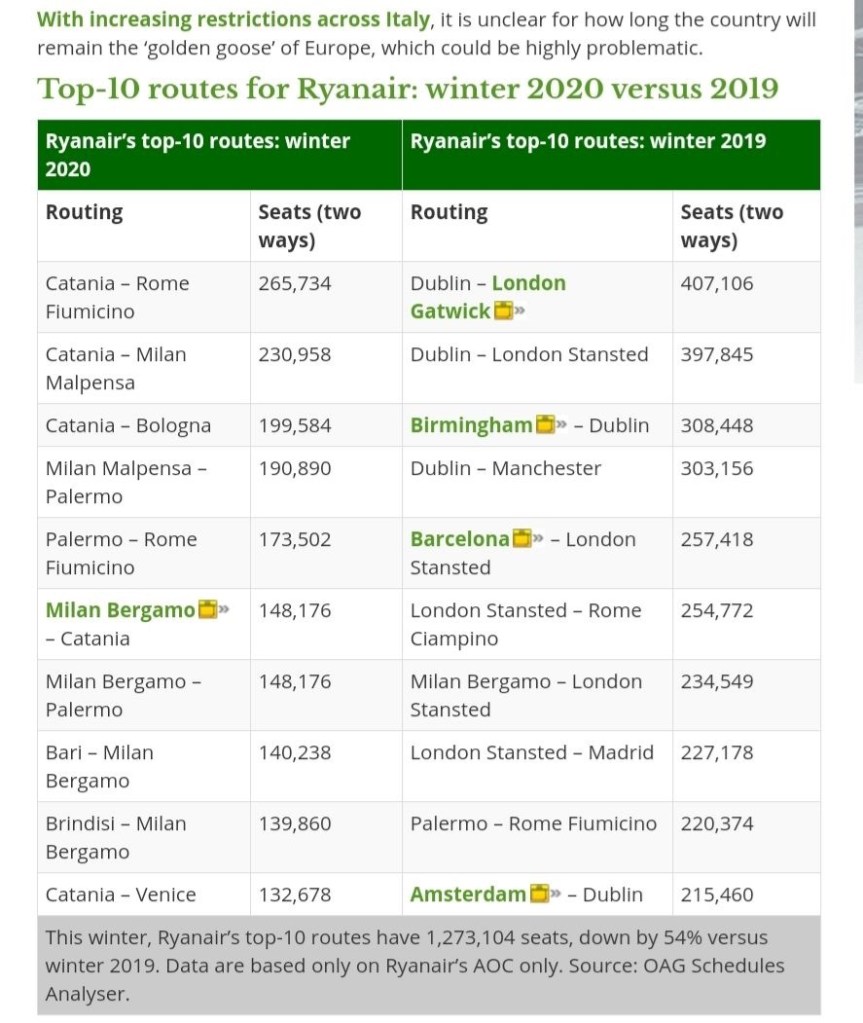Click the grey OAG Schedules Analyser caption
The image size is (863, 1023).
coord(428,966)
